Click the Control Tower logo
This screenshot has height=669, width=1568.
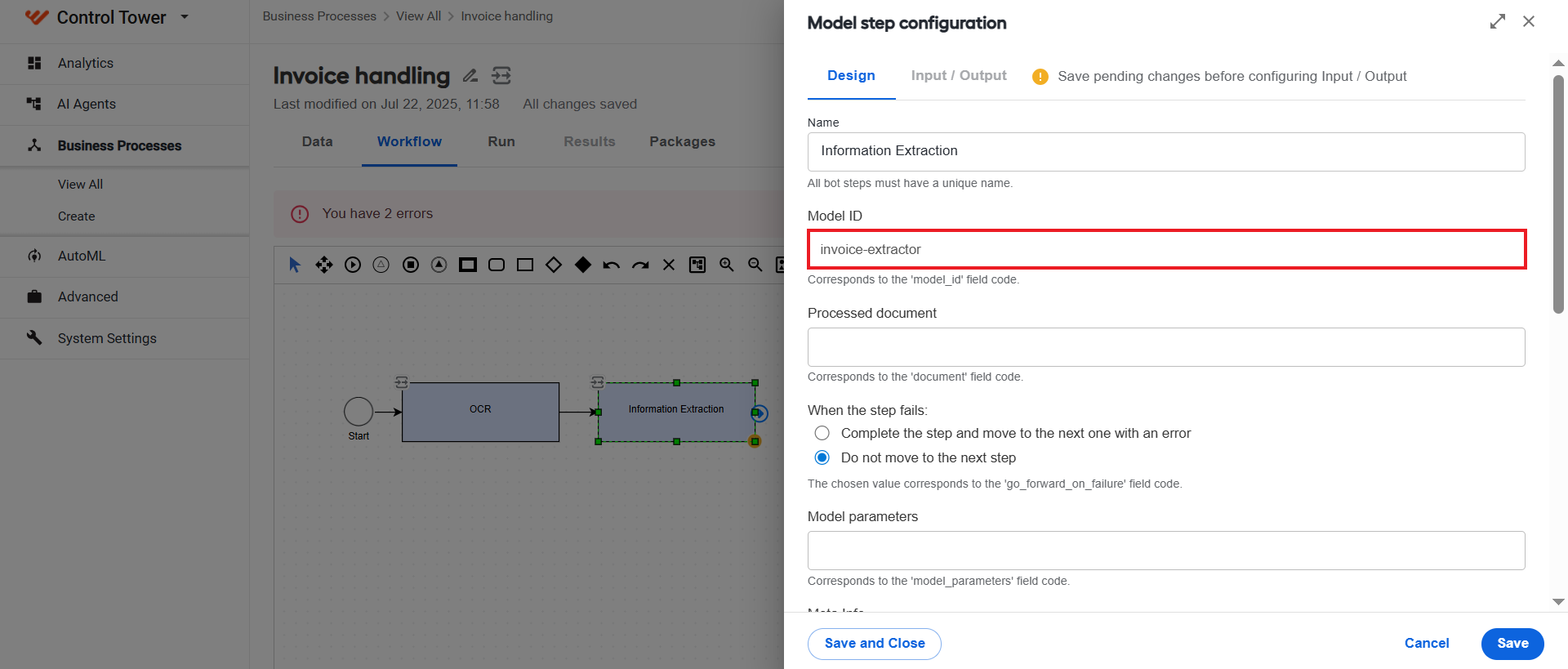(x=37, y=17)
